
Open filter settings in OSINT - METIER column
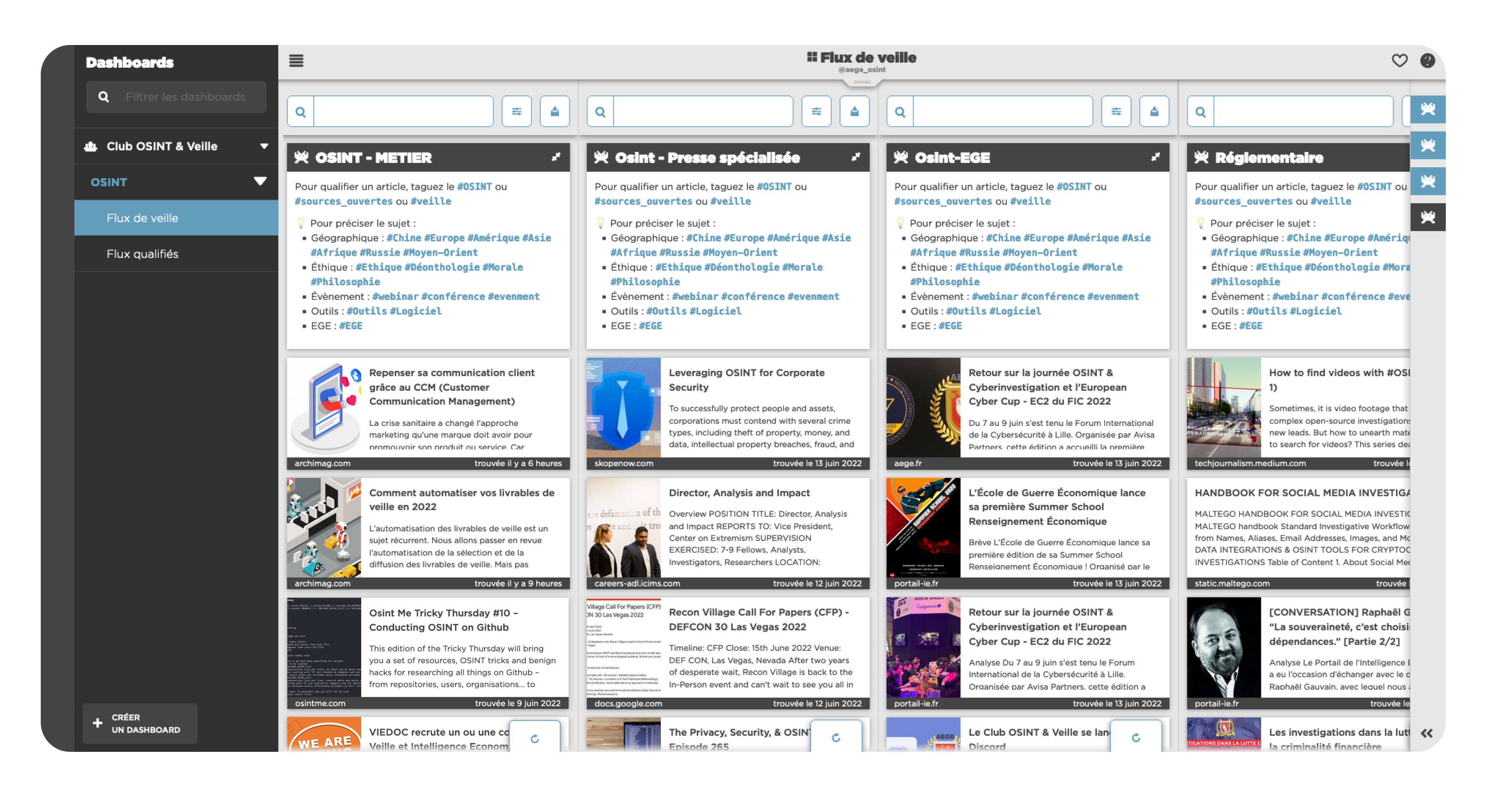(x=516, y=111)
